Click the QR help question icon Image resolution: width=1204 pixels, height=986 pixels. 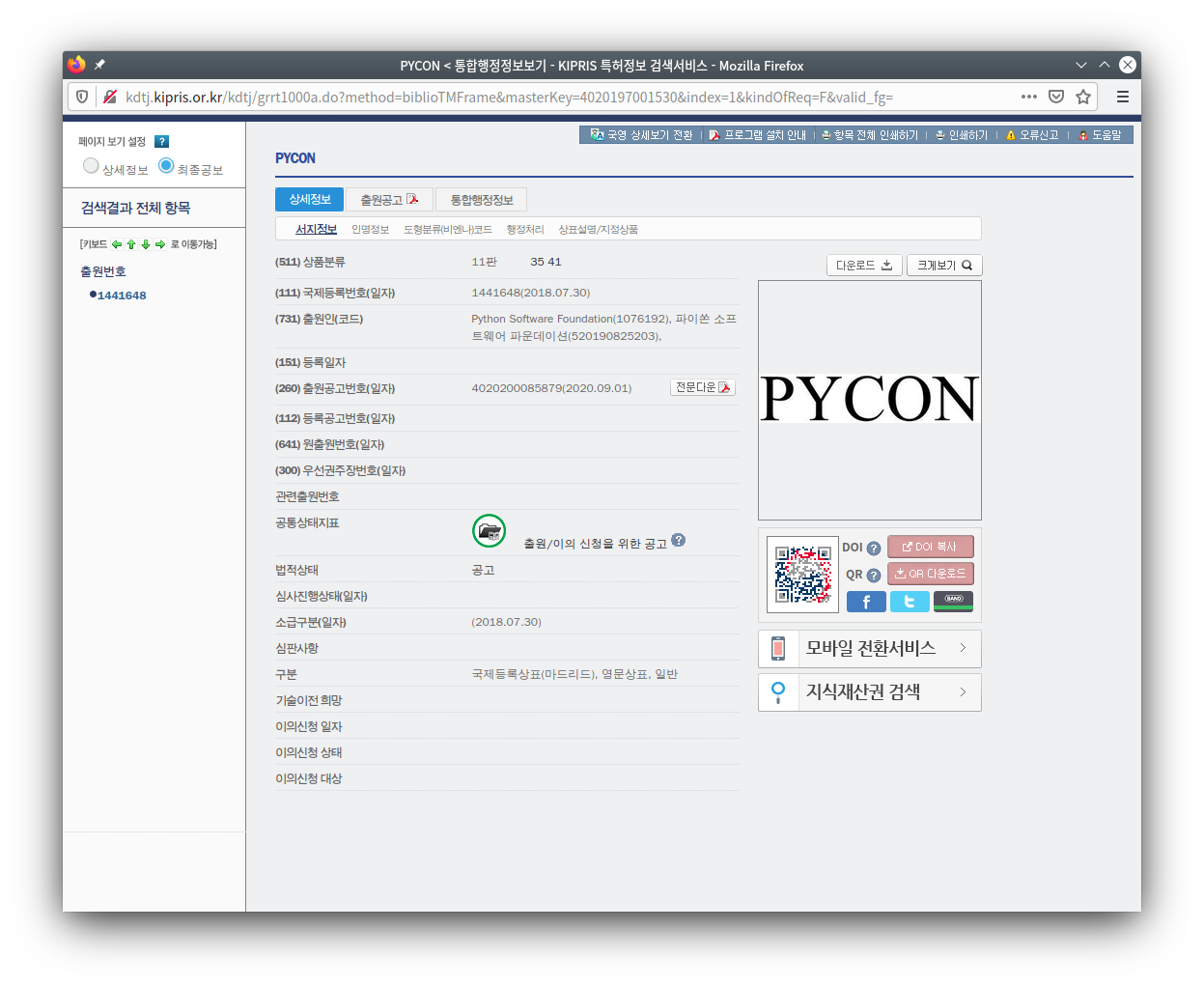click(x=874, y=576)
